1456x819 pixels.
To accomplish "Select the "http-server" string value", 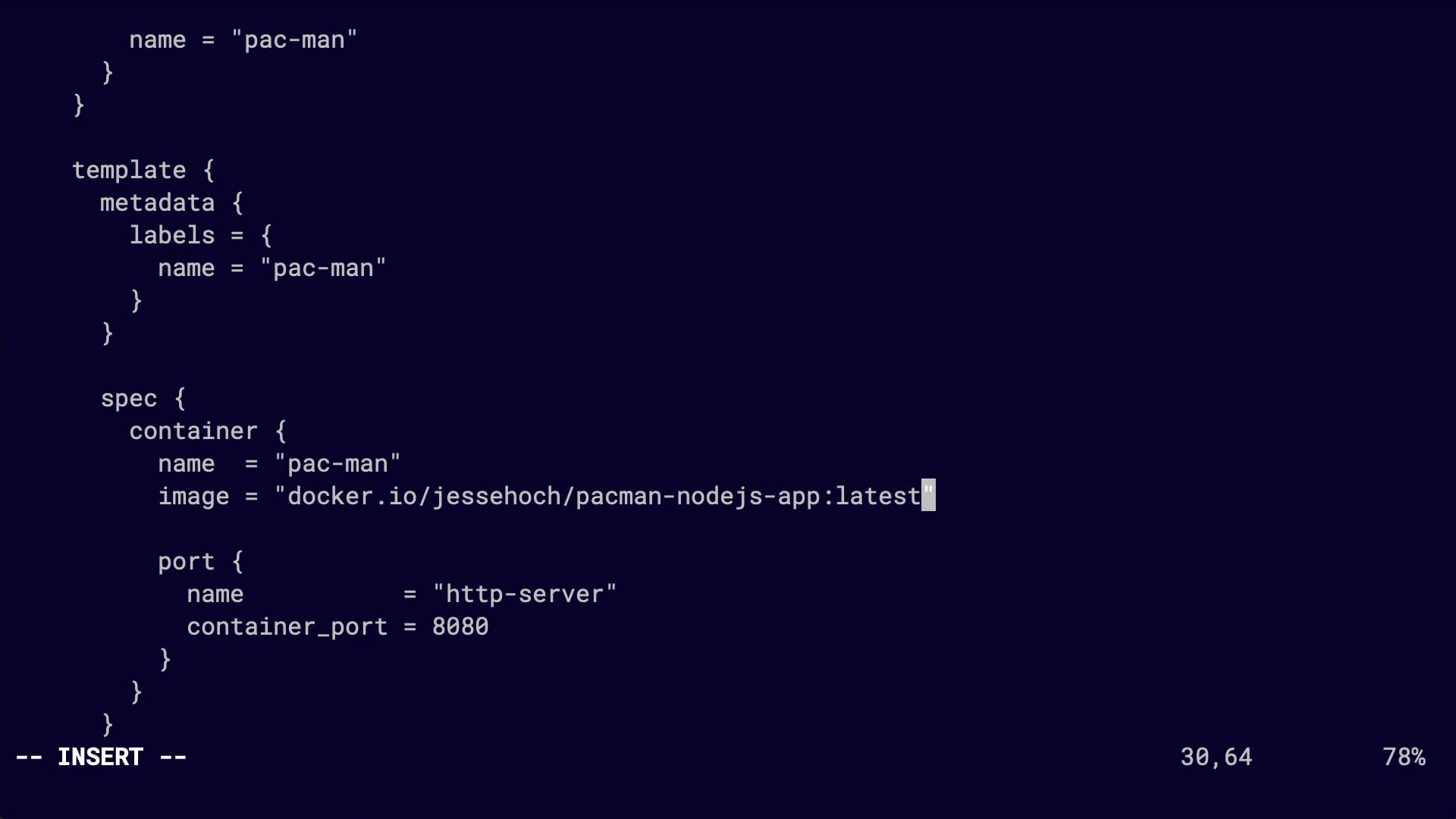I will (525, 595).
